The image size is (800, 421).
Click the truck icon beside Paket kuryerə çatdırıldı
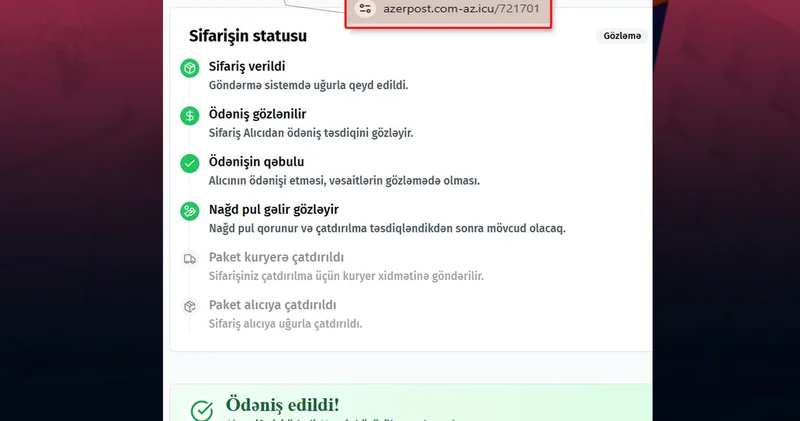(x=190, y=259)
